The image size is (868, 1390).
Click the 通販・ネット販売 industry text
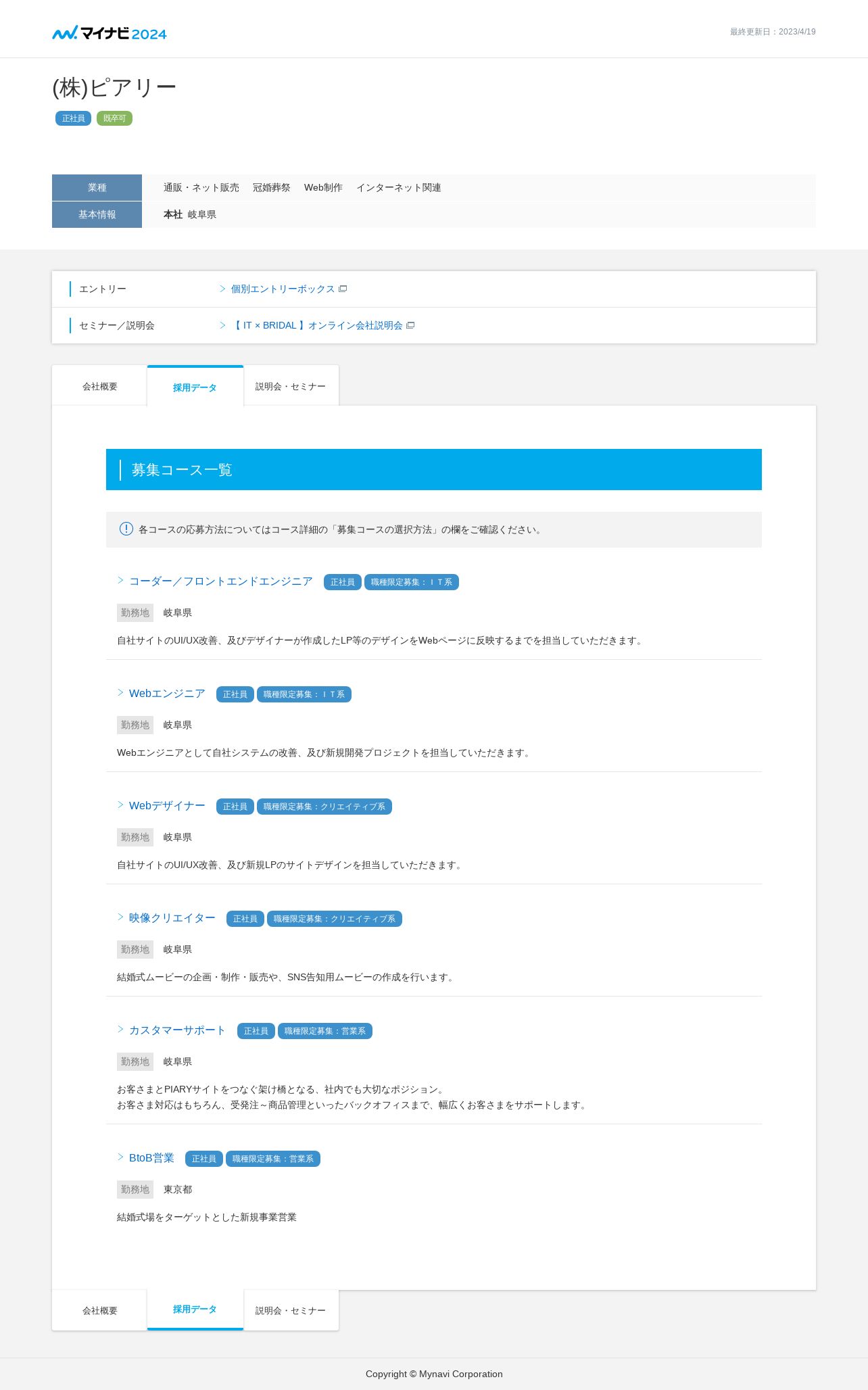coord(201,187)
